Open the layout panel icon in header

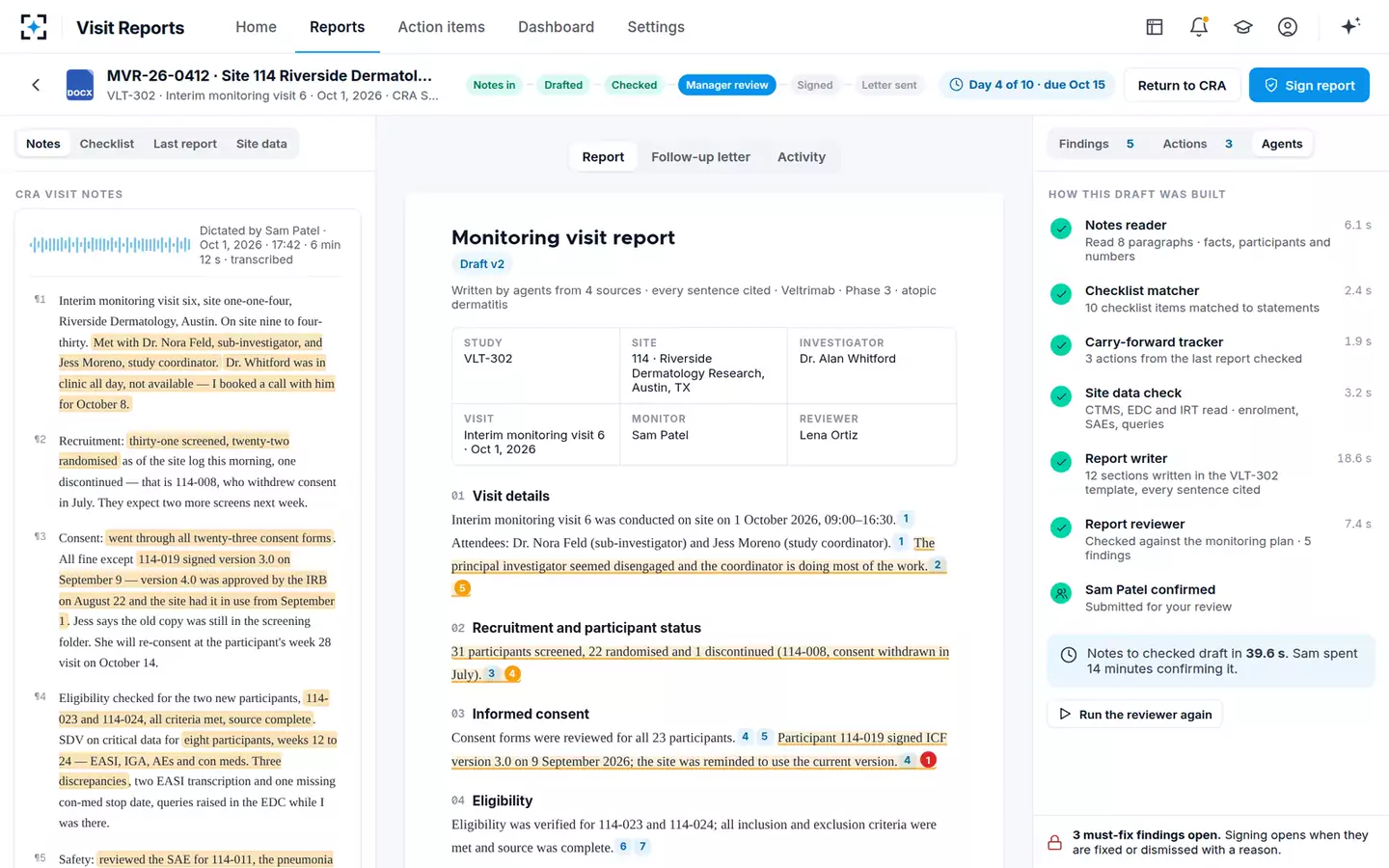1155,27
